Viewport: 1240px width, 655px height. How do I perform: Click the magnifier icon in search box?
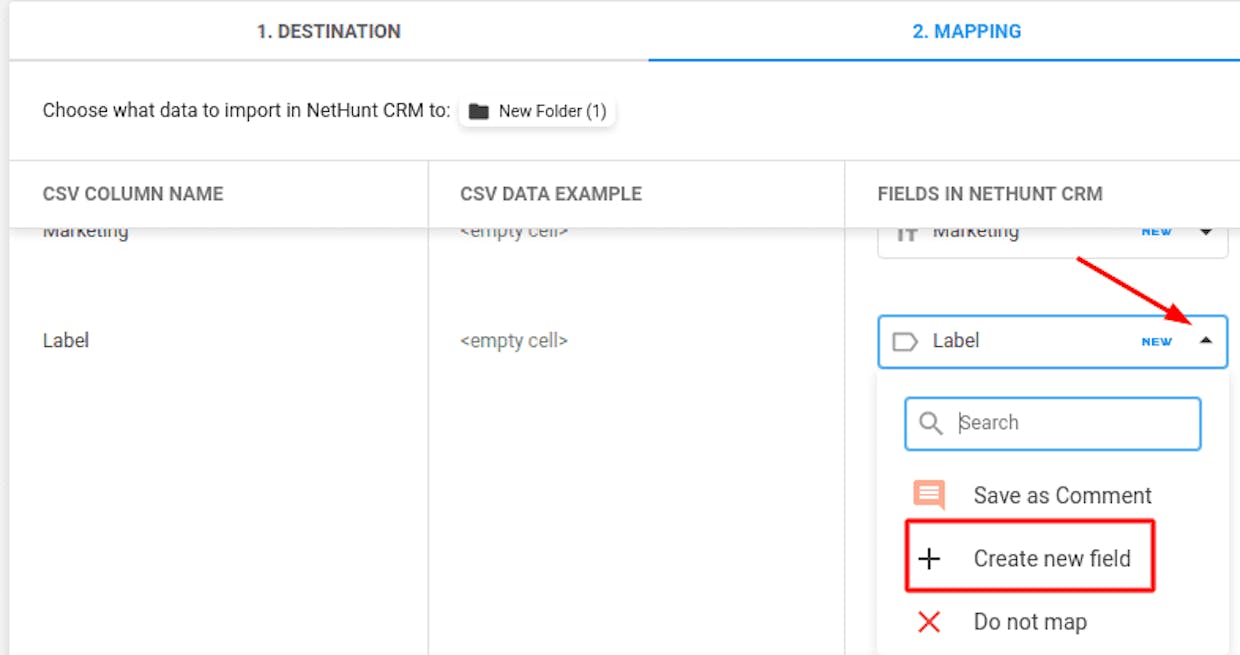tap(930, 424)
